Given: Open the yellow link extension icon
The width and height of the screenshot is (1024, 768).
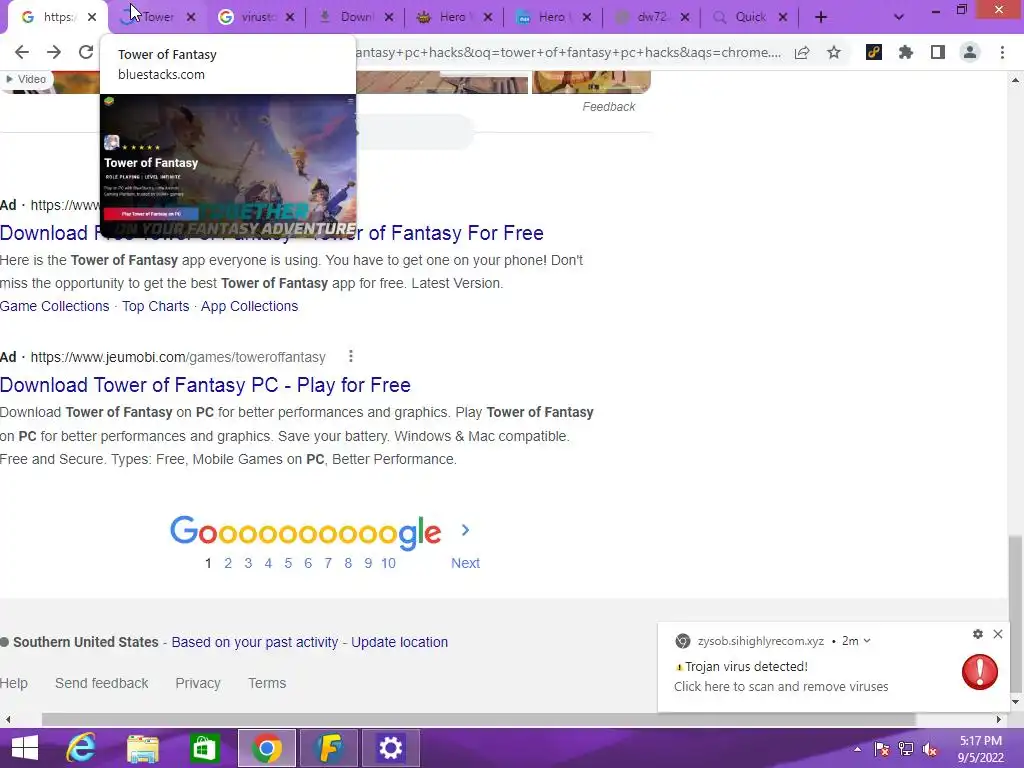Looking at the screenshot, I should tap(874, 52).
